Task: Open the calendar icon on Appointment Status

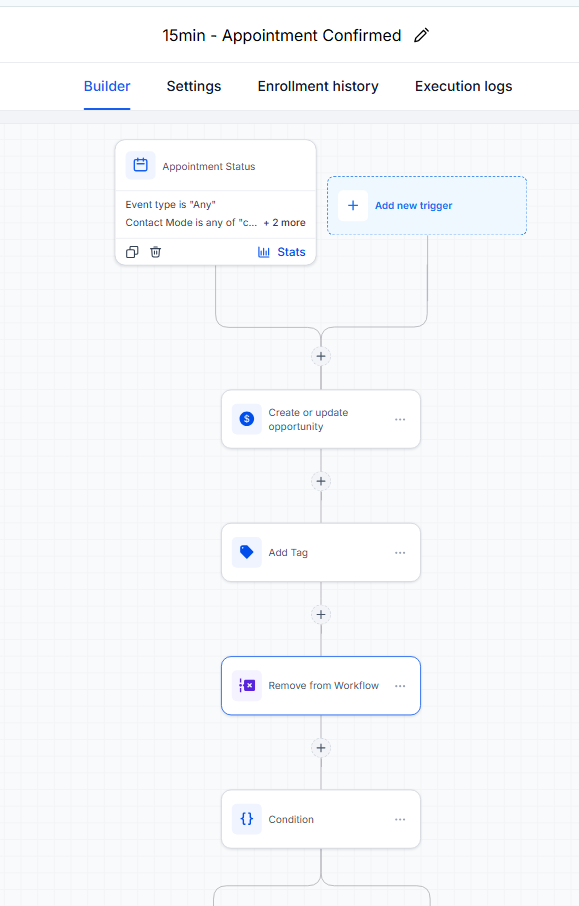Action: [x=140, y=166]
